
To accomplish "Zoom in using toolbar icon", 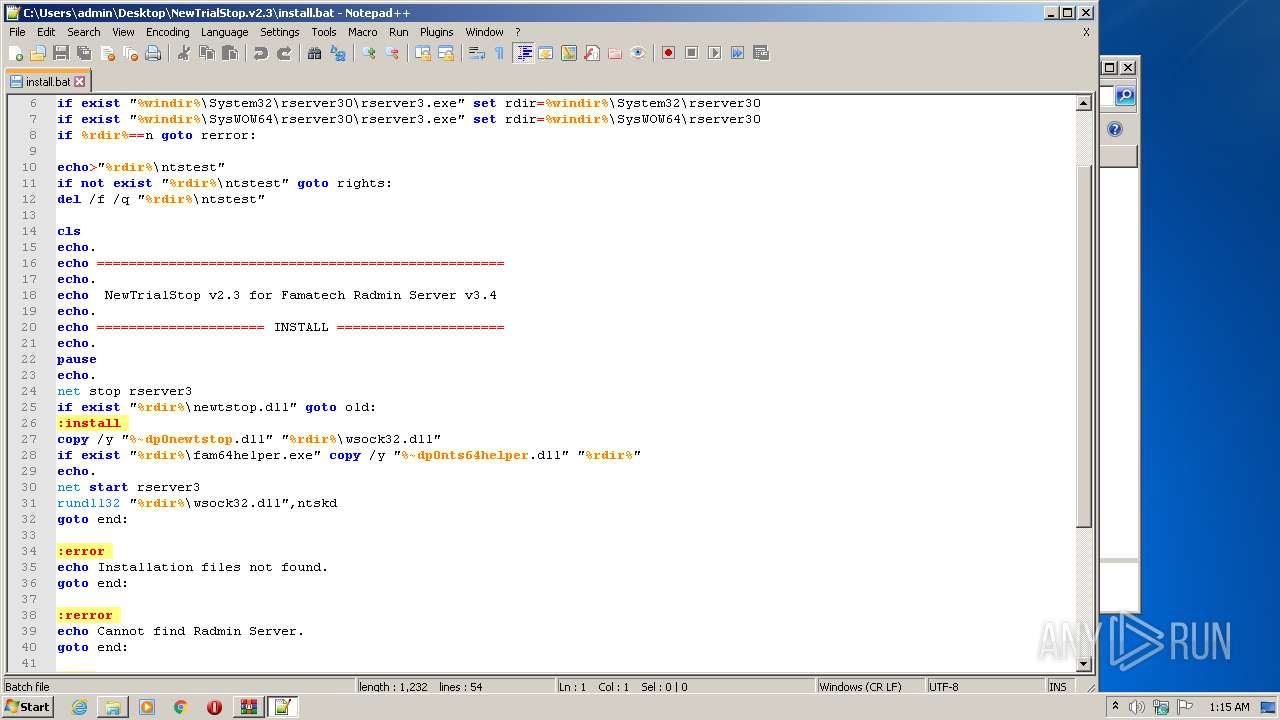I will point(369,53).
